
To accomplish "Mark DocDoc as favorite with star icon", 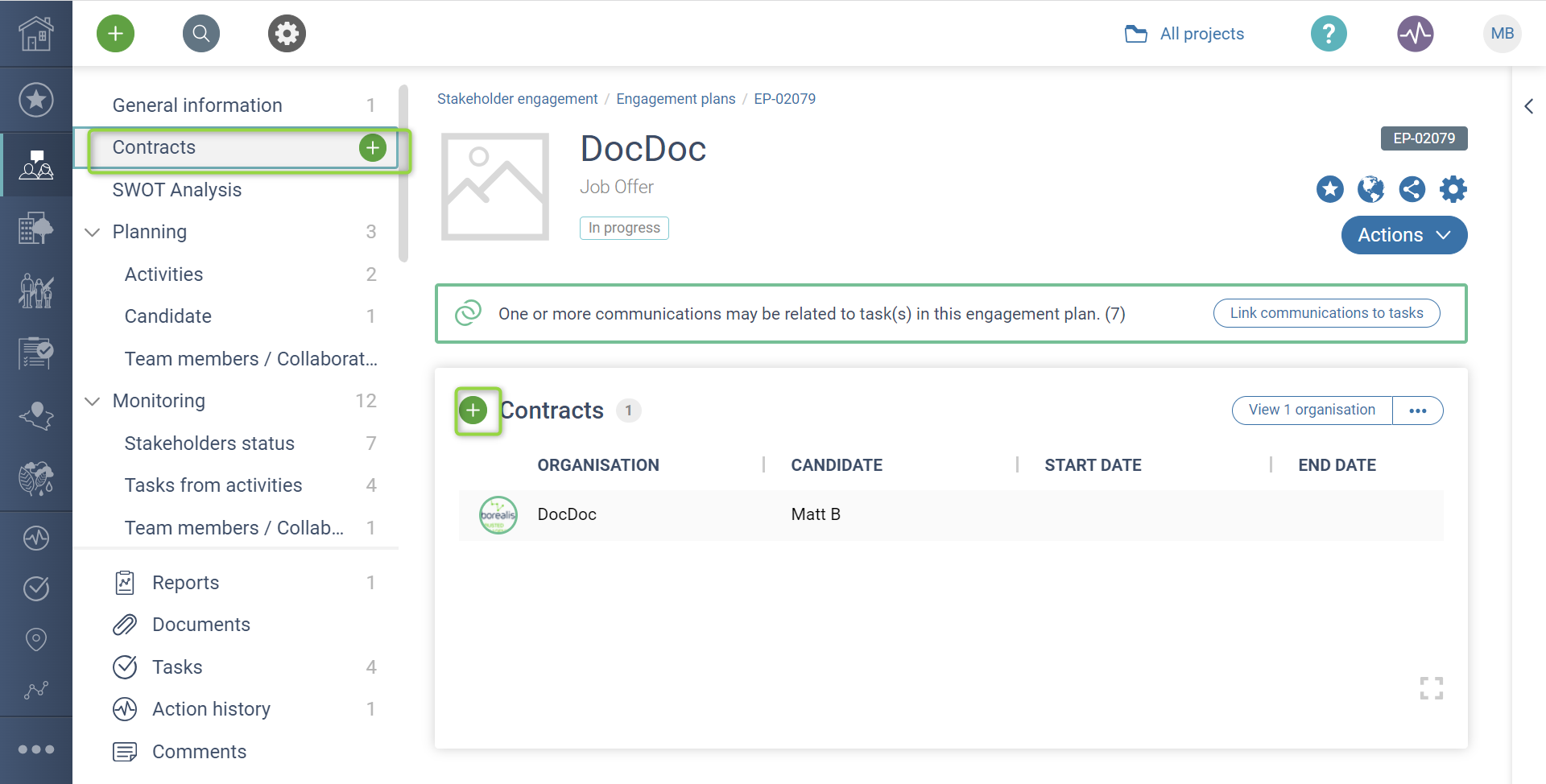I will point(1329,190).
